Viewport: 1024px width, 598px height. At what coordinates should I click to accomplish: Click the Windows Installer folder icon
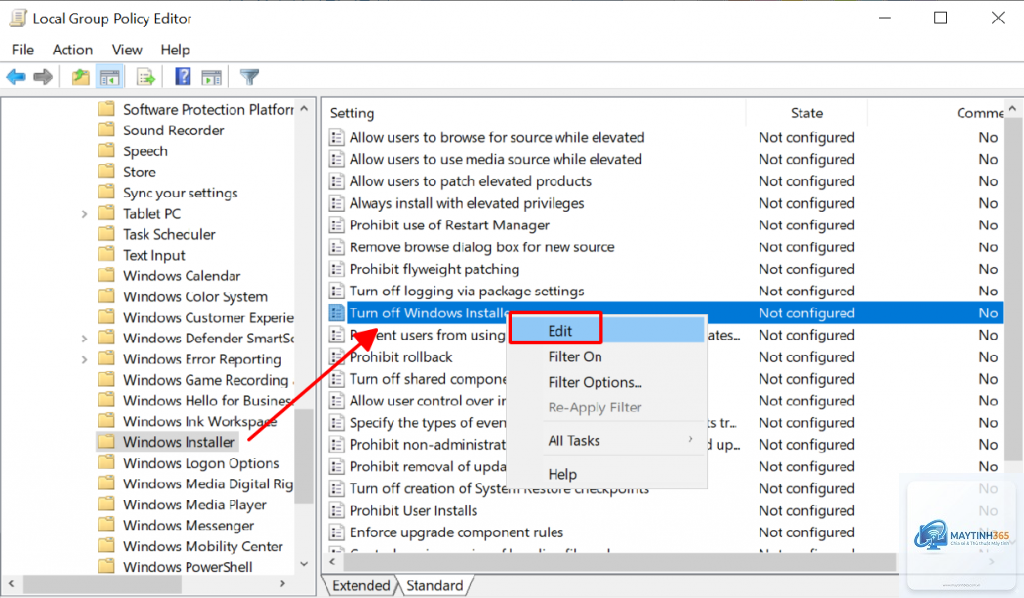106,442
